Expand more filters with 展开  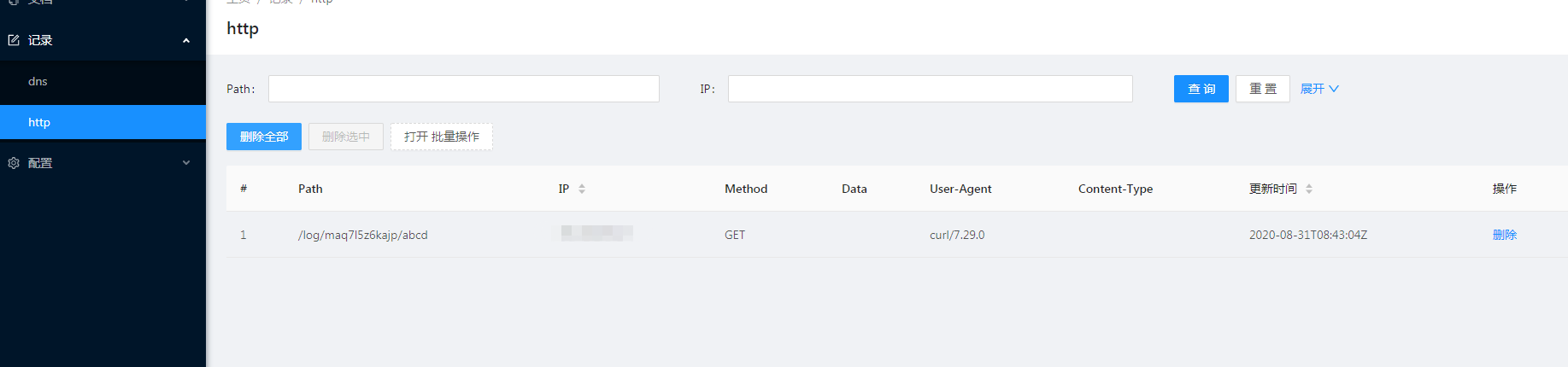click(1319, 89)
